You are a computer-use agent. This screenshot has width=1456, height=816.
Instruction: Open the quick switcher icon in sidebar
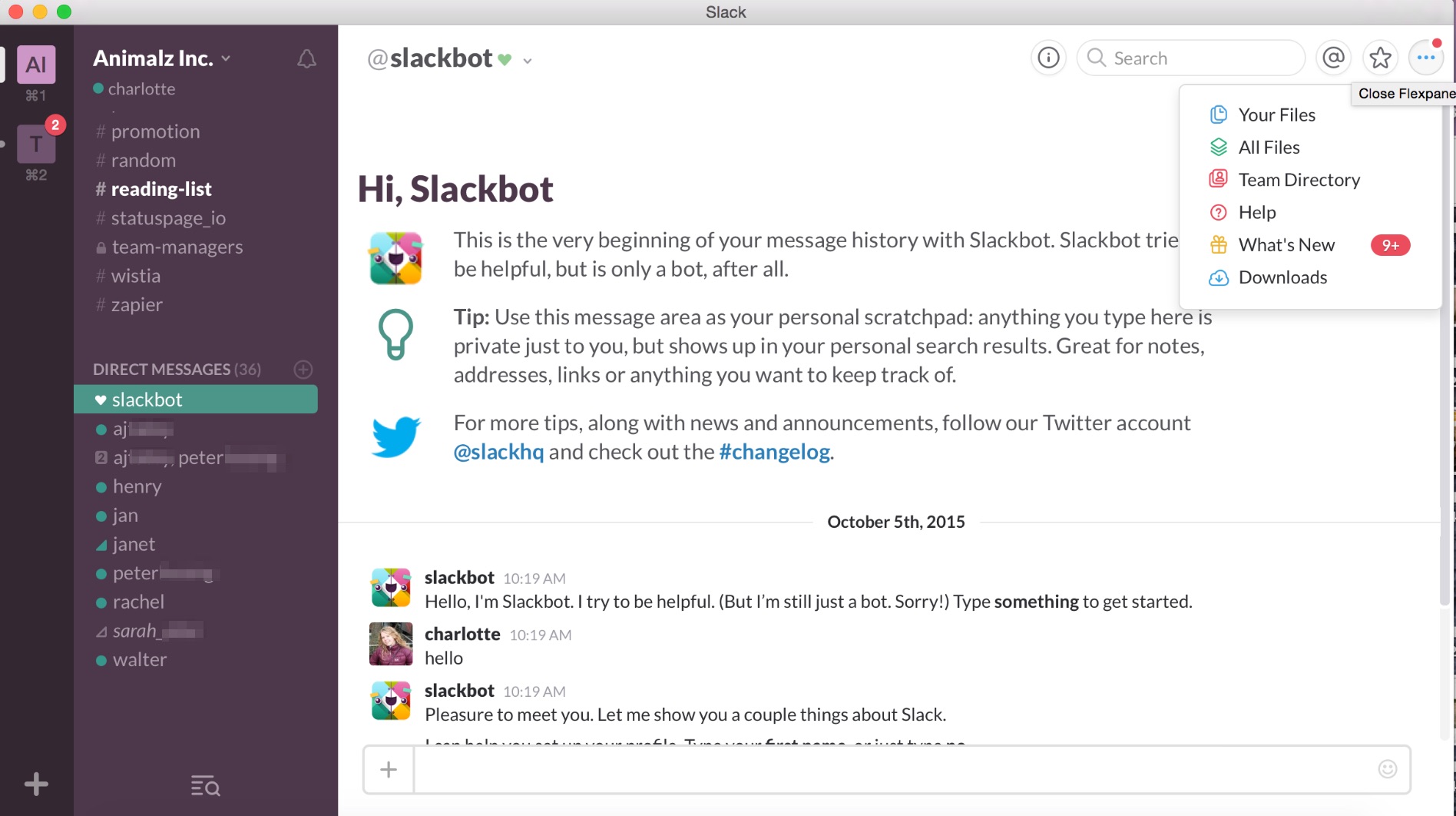point(205,785)
